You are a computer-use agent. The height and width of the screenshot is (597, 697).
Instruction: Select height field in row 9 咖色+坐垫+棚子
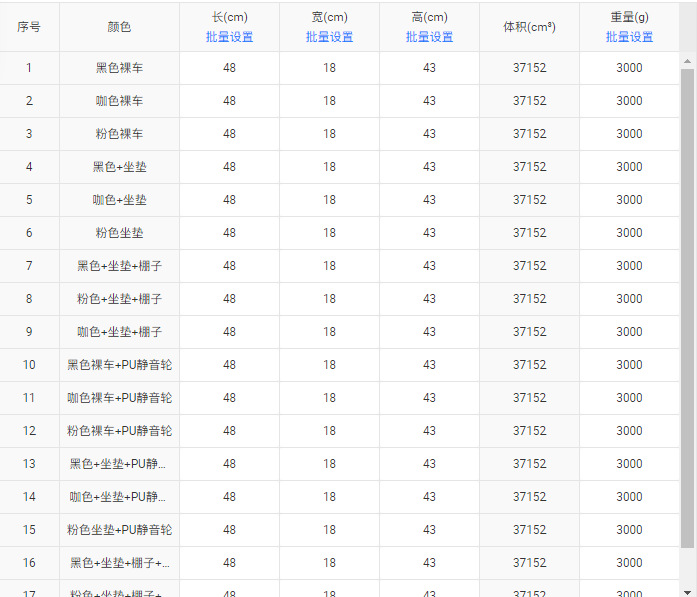pyautogui.click(x=429, y=332)
